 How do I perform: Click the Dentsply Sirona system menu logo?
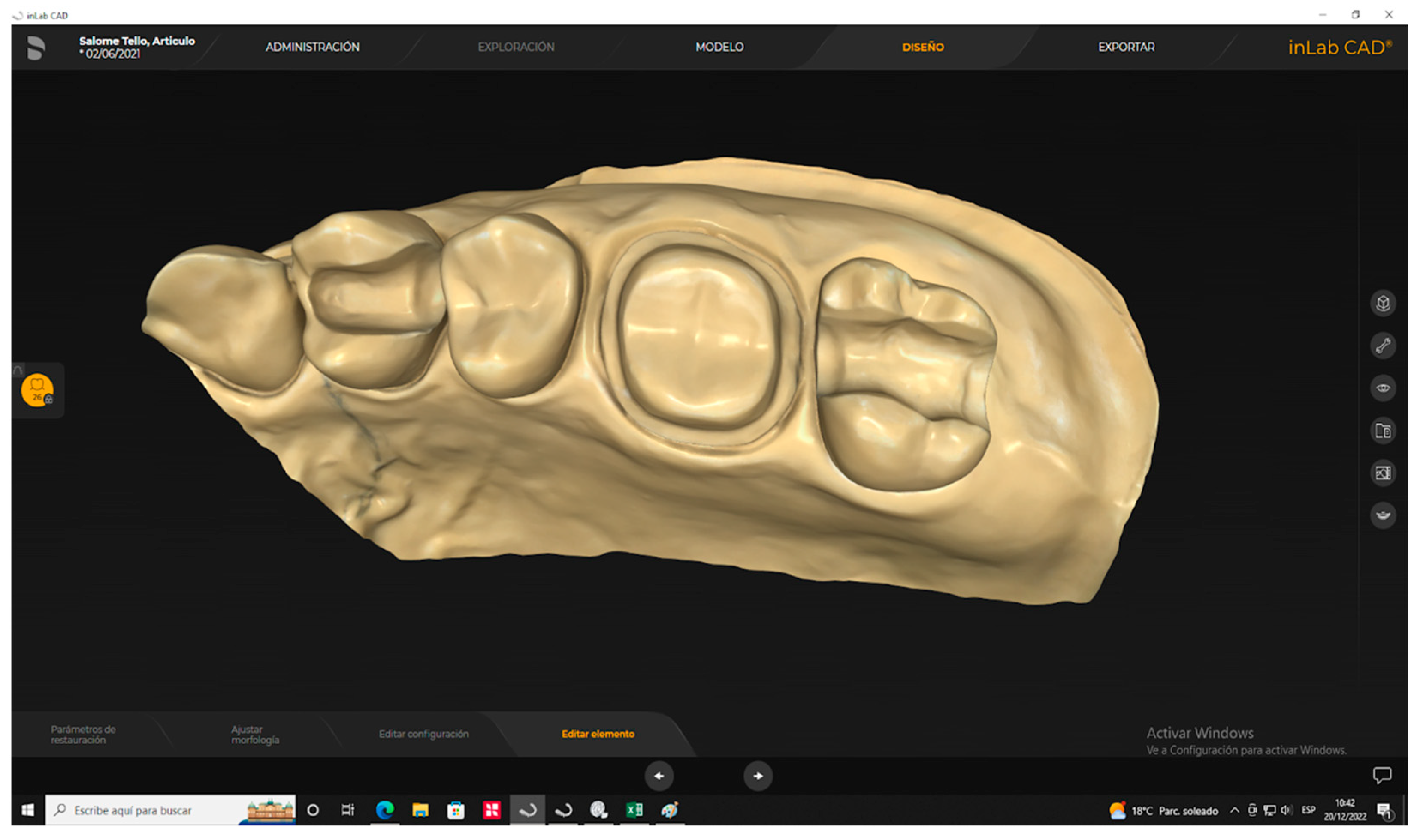tap(36, 48)
